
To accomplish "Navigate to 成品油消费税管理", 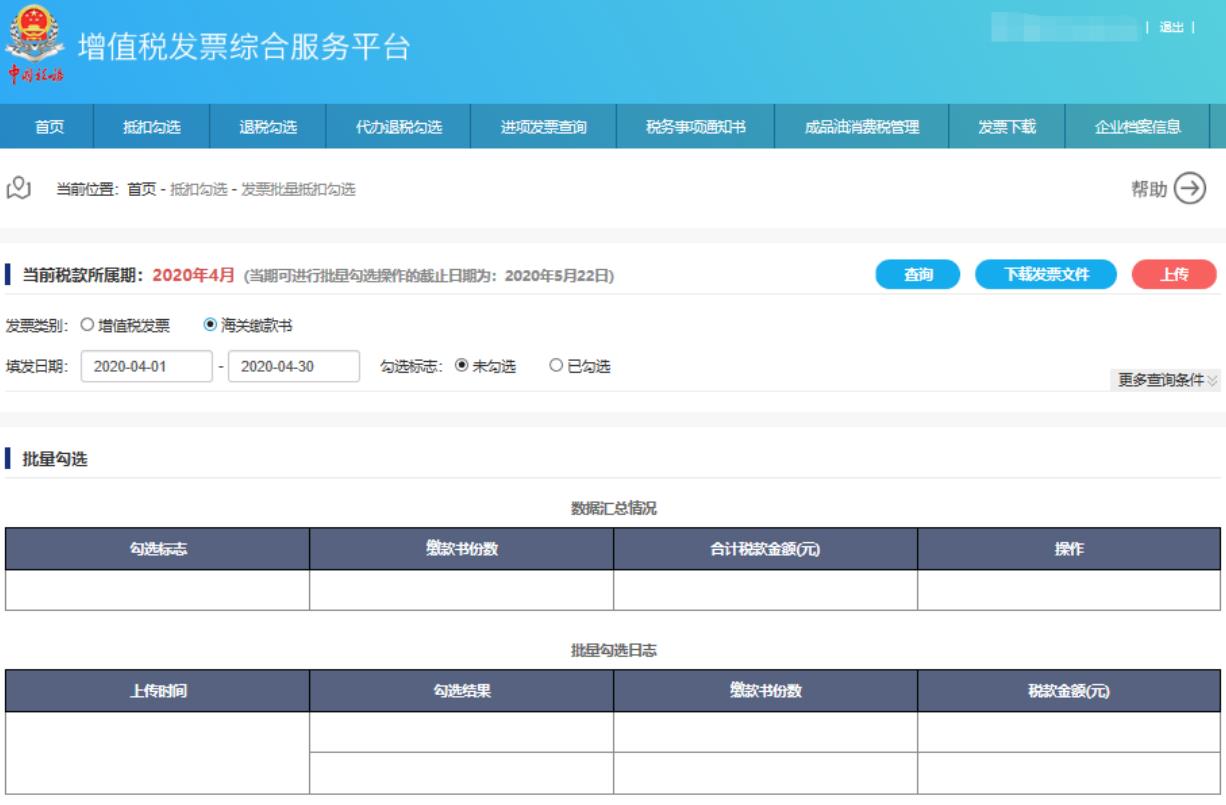I will (x=861, y=126).
